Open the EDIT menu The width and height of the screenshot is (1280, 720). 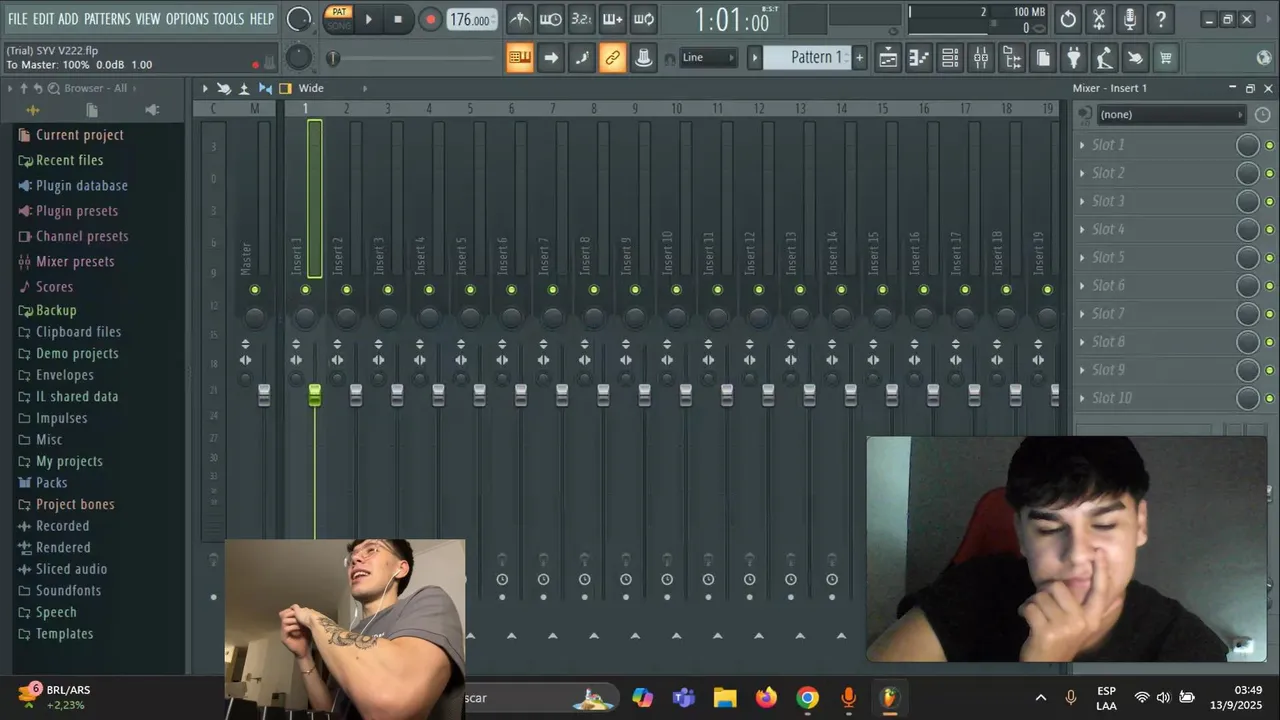tap(43, 19)
